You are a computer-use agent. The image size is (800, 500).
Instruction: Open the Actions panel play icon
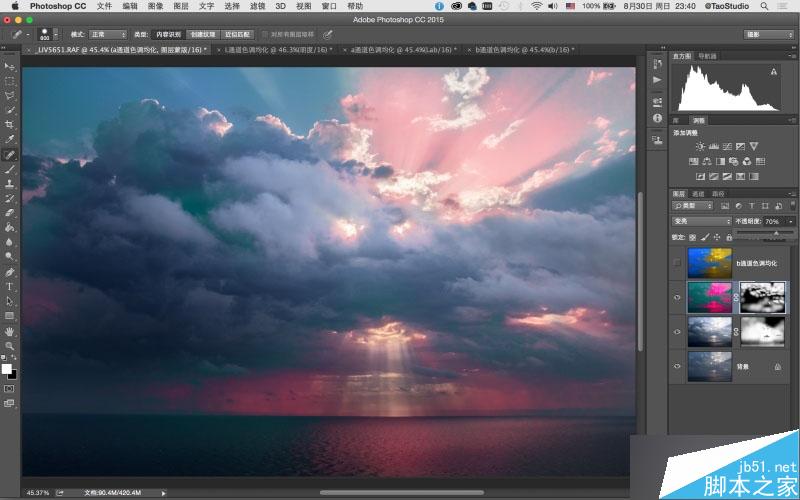point(657,80)
